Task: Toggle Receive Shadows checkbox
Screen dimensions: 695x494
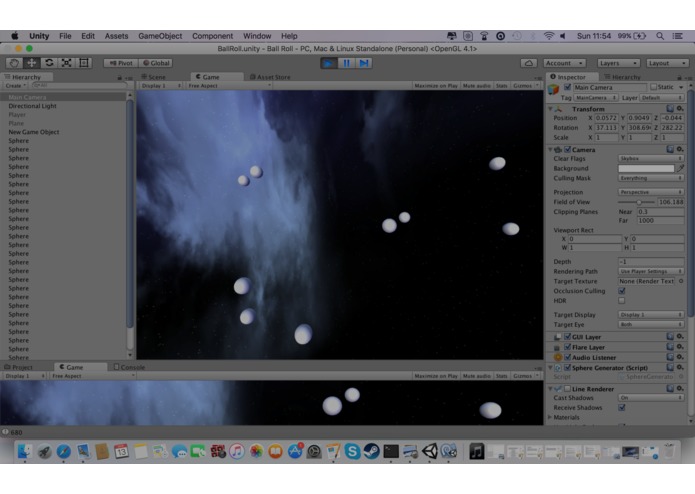Action: pyautogui.click(x=622, y=407)
